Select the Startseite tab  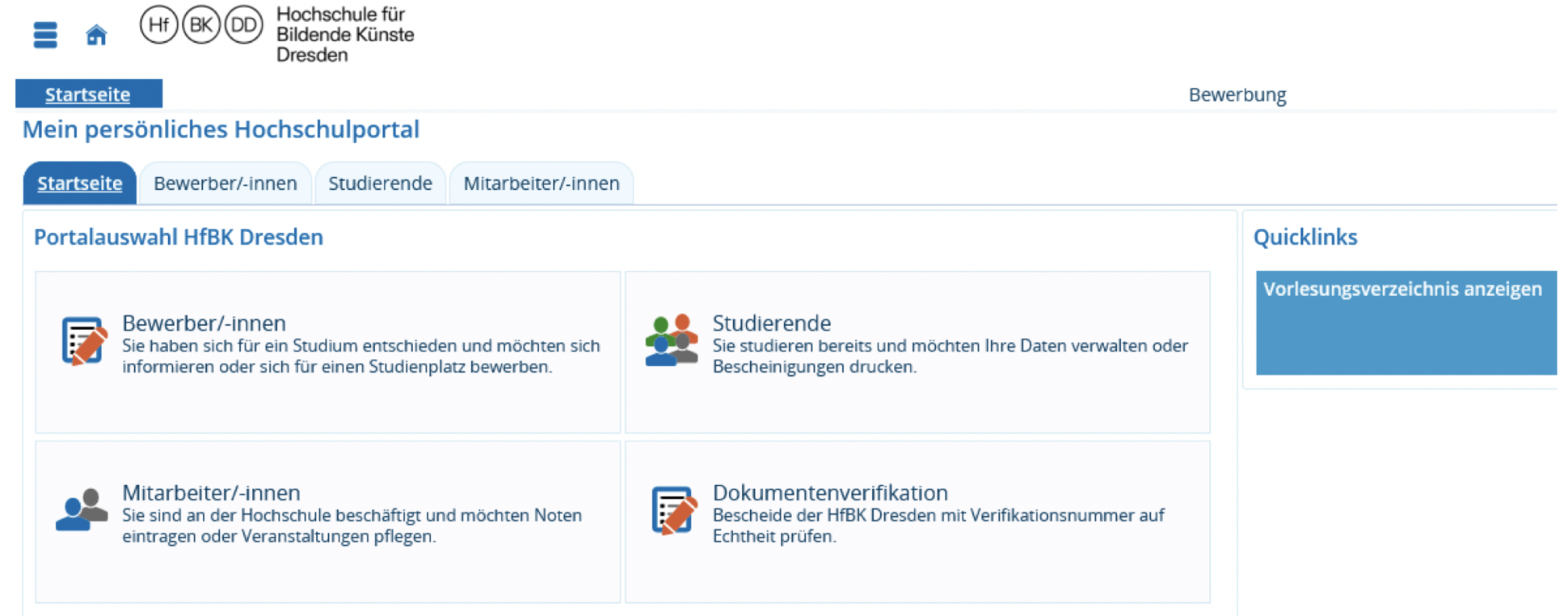[79, 184]
